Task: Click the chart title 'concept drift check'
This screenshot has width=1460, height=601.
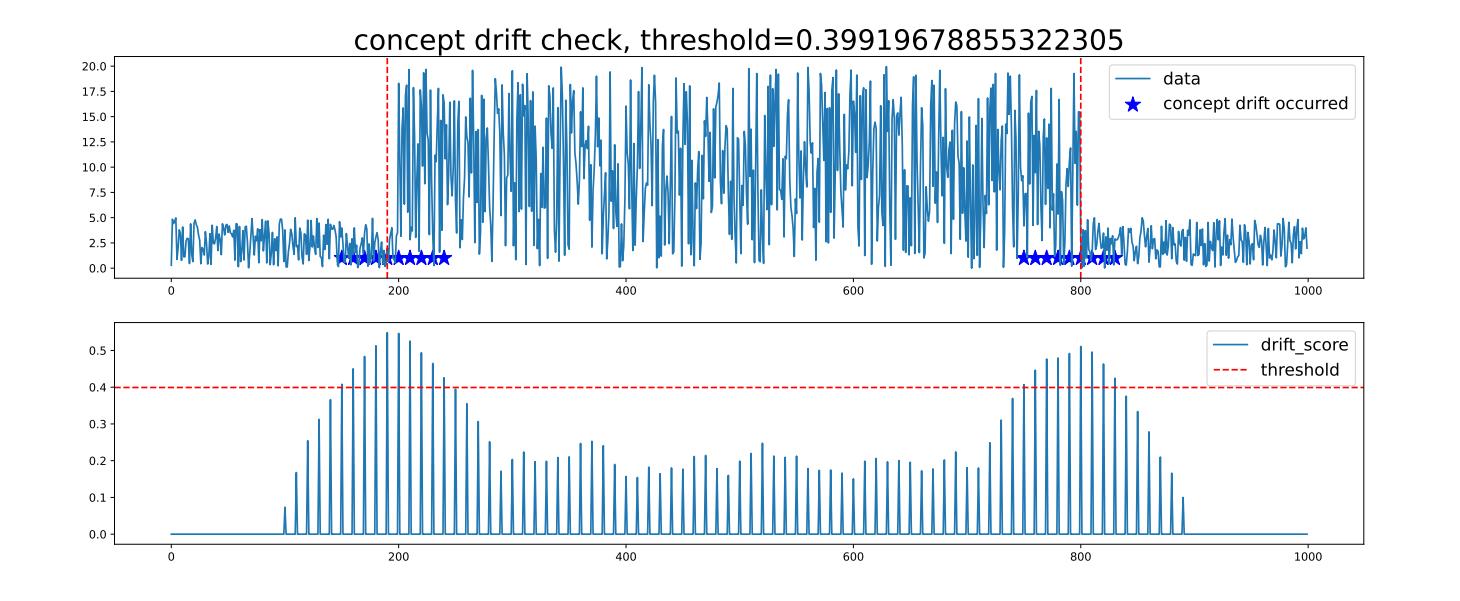Action: click(x=738, y=40)
